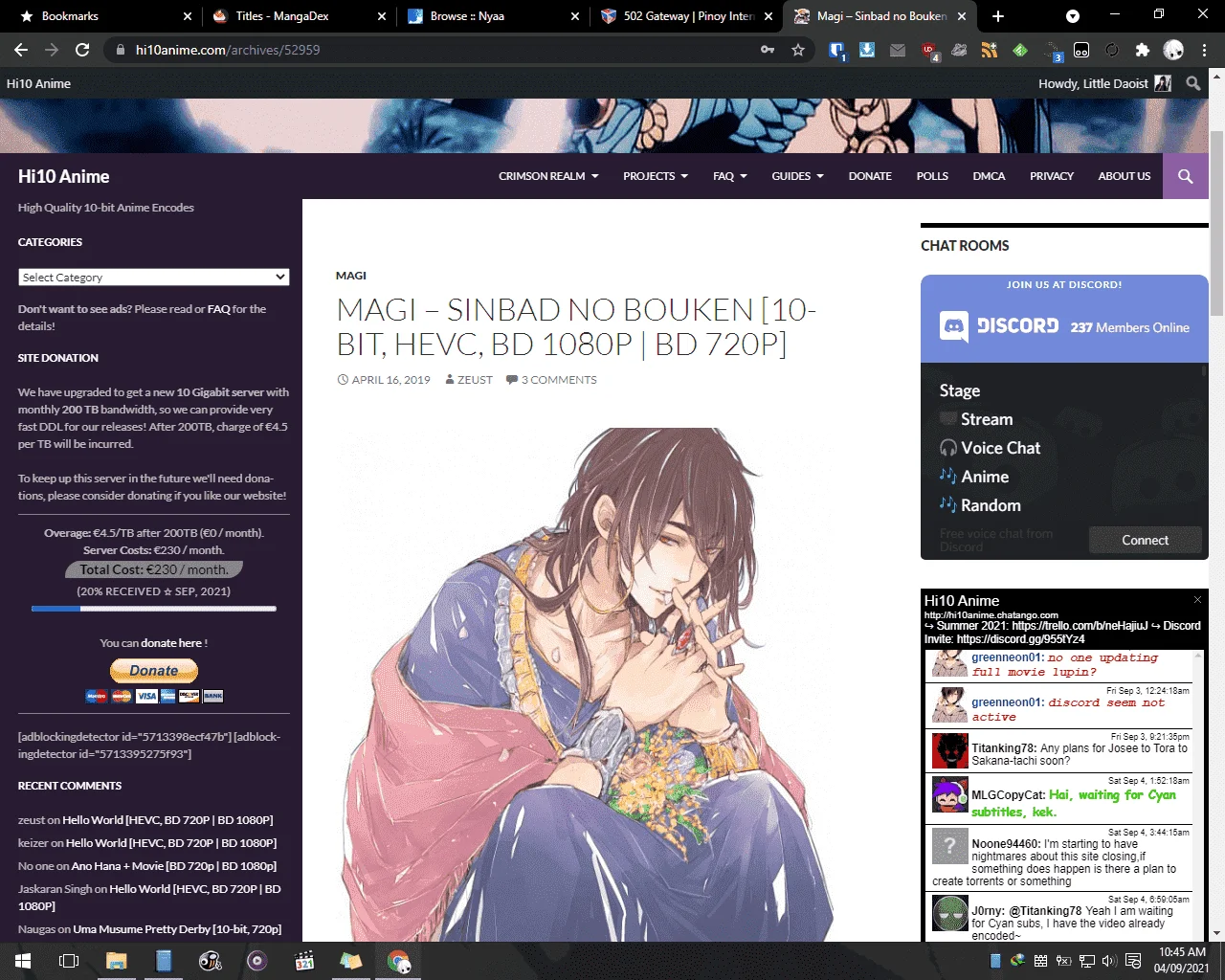This screenshot has width=1225, height=980.
Task: Bookmark this page with the star icon
Action: coord(798,50)
